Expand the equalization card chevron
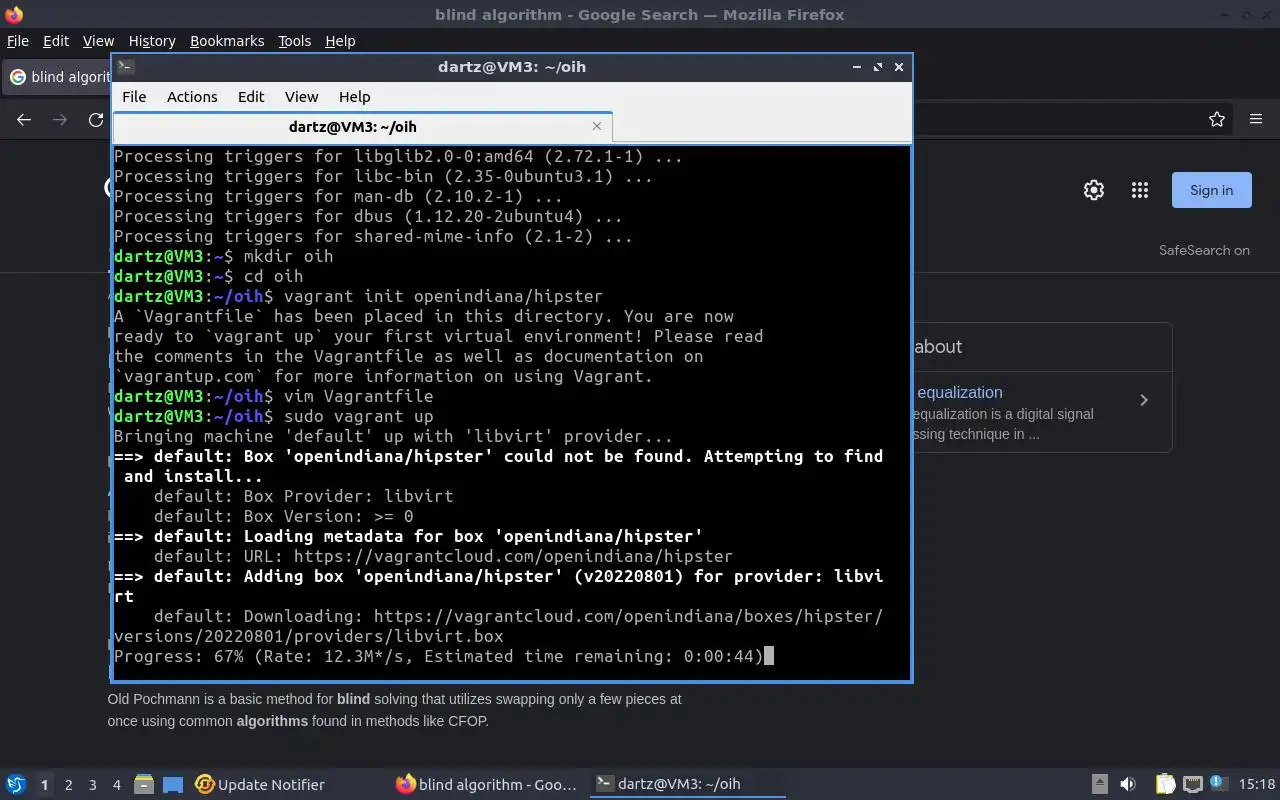This screenshot has width=1280, height=800. [x=1144, y=400]
